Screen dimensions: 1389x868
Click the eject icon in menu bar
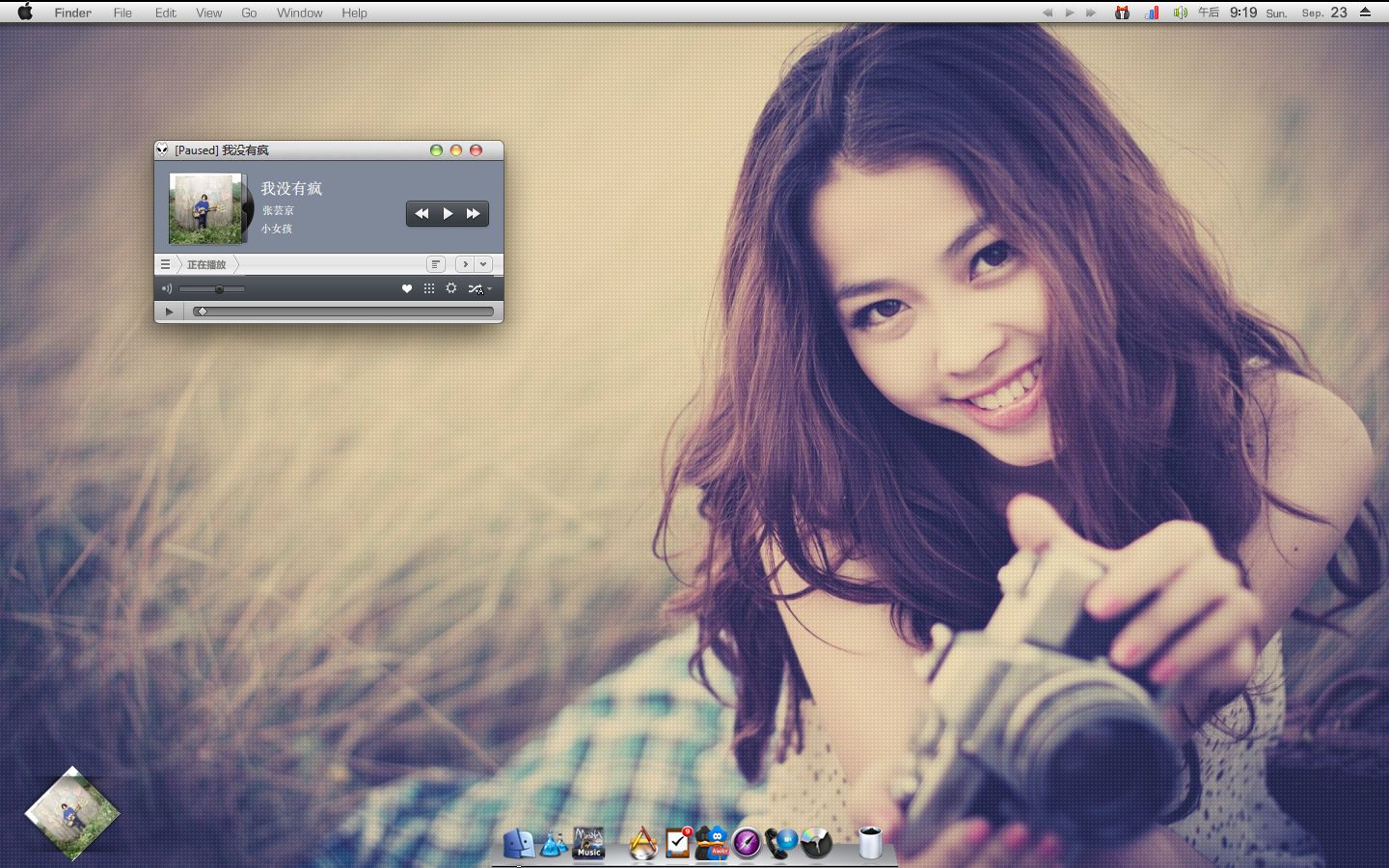[1365, 13]
